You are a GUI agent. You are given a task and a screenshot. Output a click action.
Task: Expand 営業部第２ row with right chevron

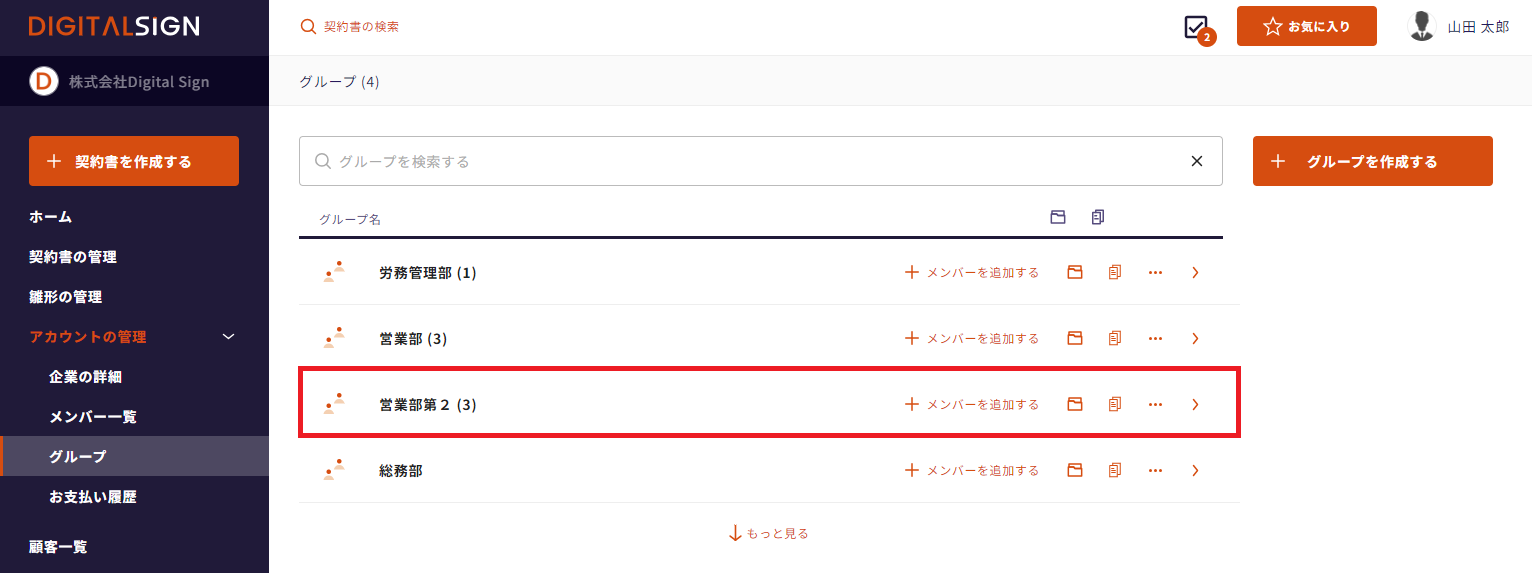pyautogui.click(x=1195, y=404)
